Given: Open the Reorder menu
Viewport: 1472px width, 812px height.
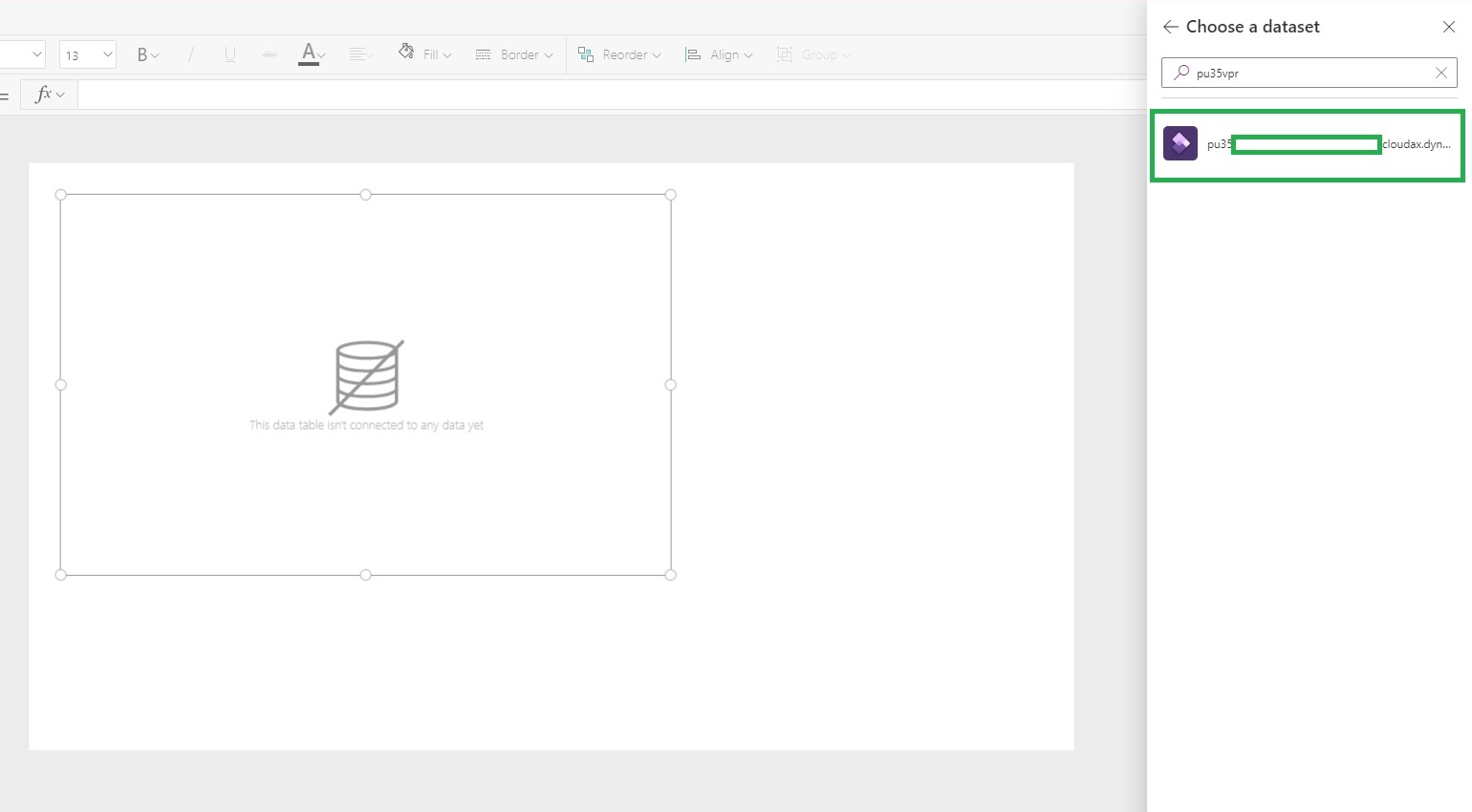Looking at the screenshot, I should point(619,55).
